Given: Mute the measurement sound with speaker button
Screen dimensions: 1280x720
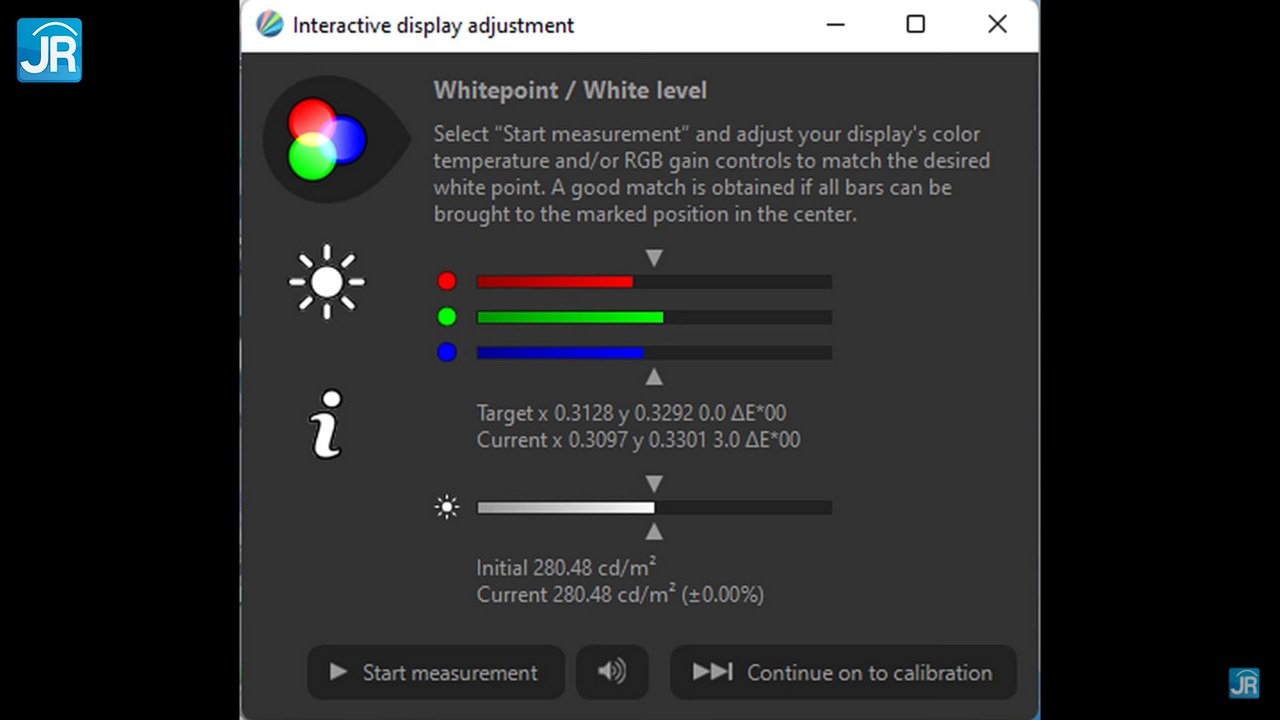Looking at the screenshot, I should click(612, 672).
